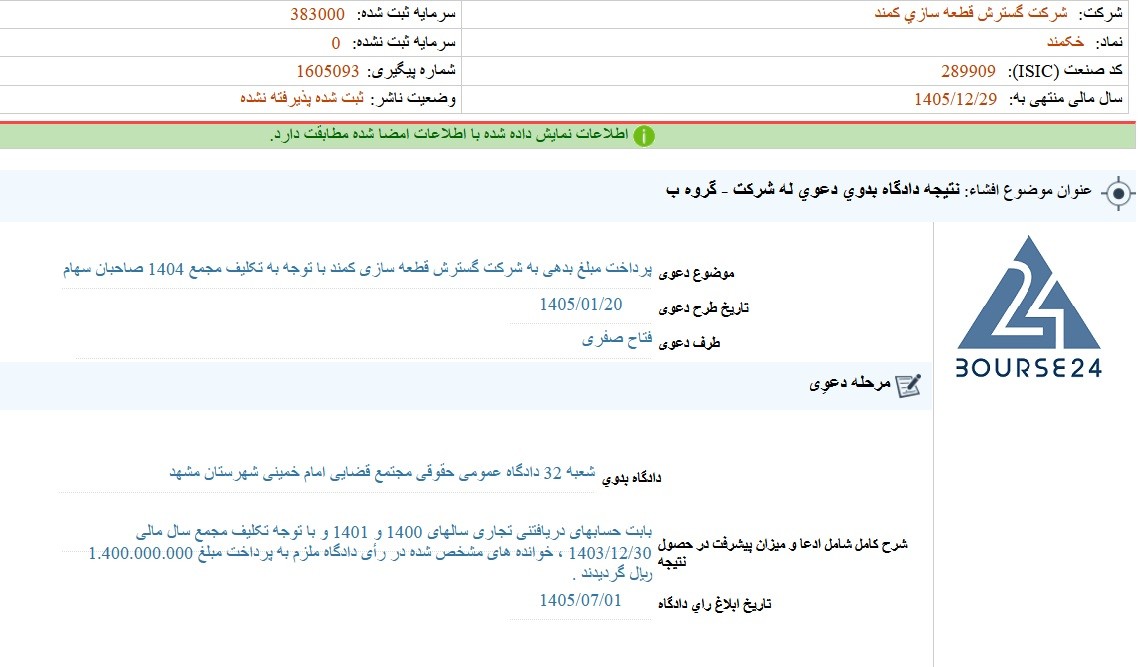Viewport: 1140px width, 667px height.
Task: Click registered capital value 383000
Action: [317, 15]
